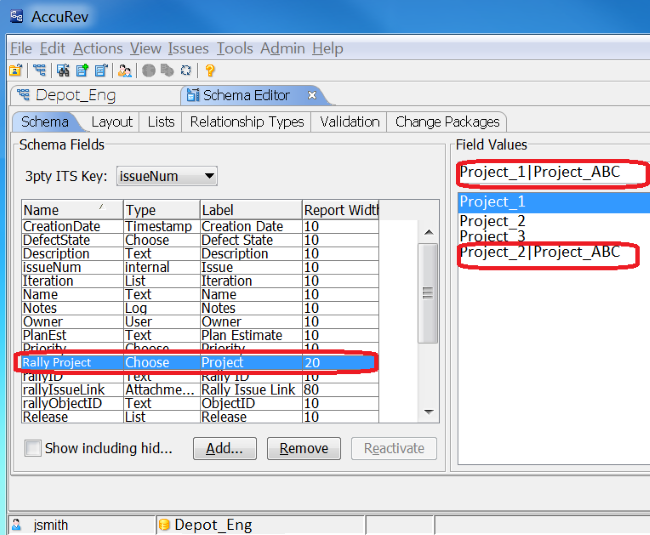Click the binoculars search icon
Viewport: 650px width, 535px height.
tap(63, 70)
